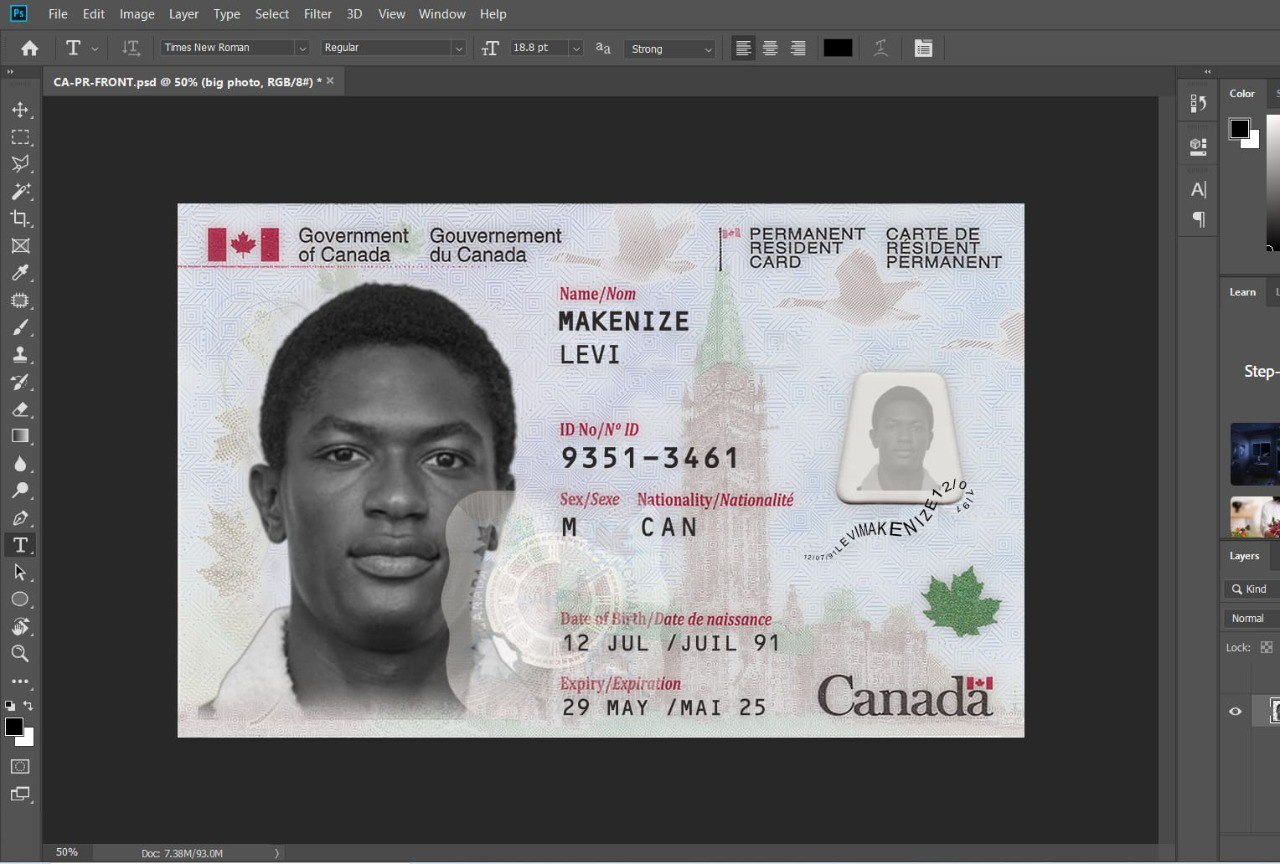Screen dimensions: 1280x864
Task: Open the Filter menu
Action: (317, 14)
